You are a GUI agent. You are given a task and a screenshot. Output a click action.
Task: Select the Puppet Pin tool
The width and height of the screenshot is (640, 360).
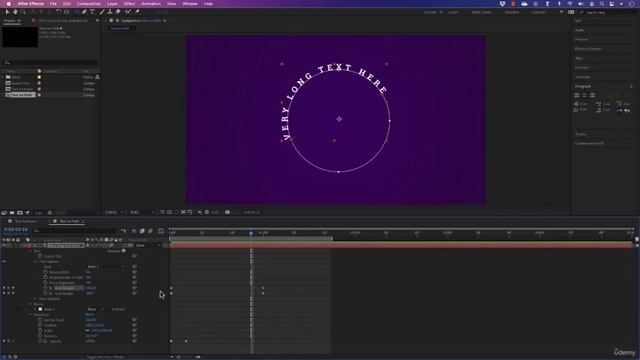coord(138,12)
